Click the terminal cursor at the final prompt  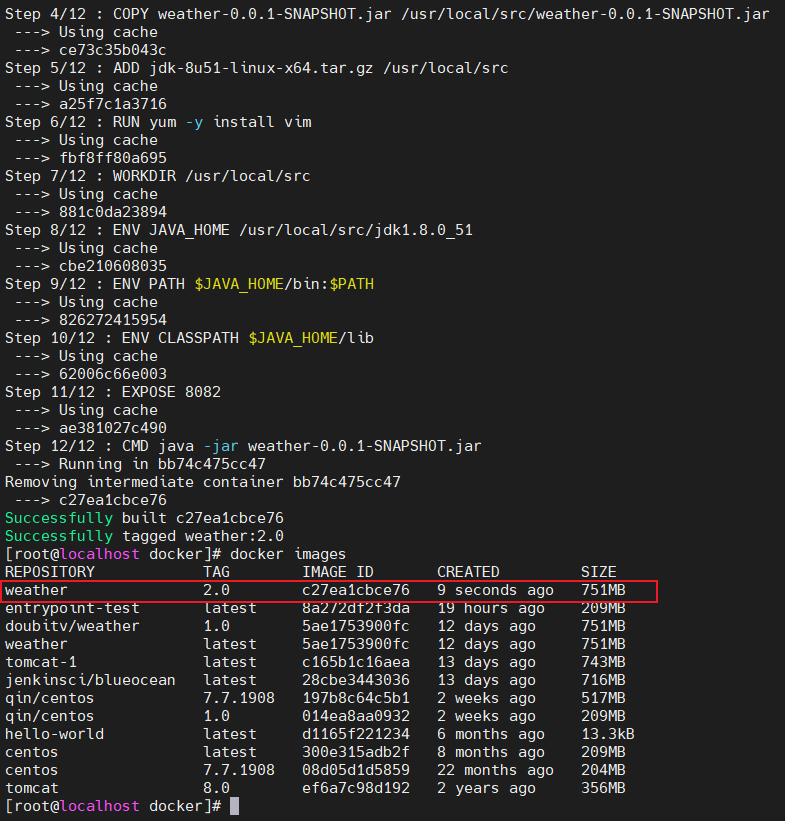coord(234,806)
